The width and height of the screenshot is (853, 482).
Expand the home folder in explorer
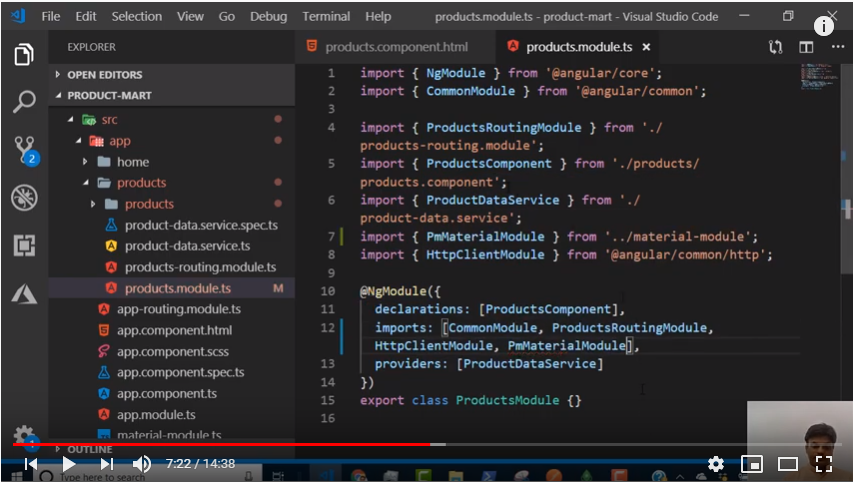[x=132, y=162]
